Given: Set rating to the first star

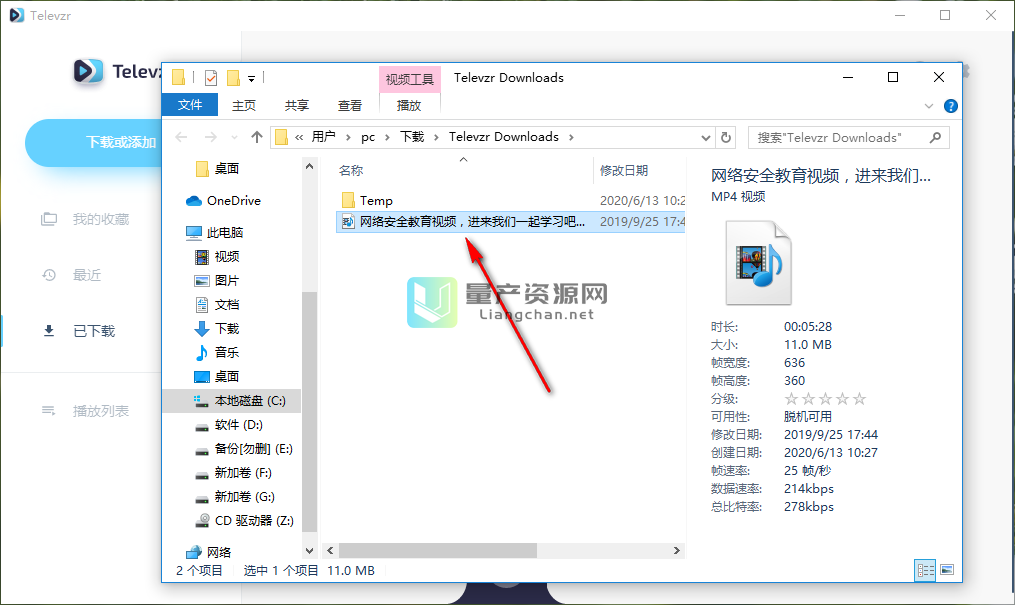Looking at the screenshot, I should point(791,399).
